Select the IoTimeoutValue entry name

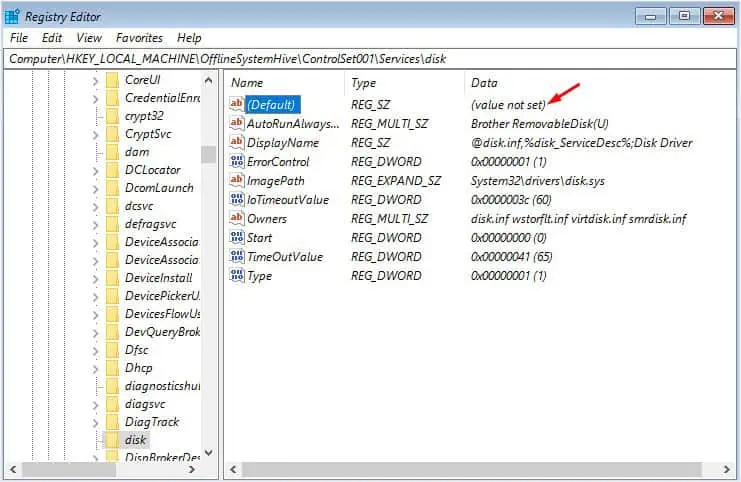288,200
